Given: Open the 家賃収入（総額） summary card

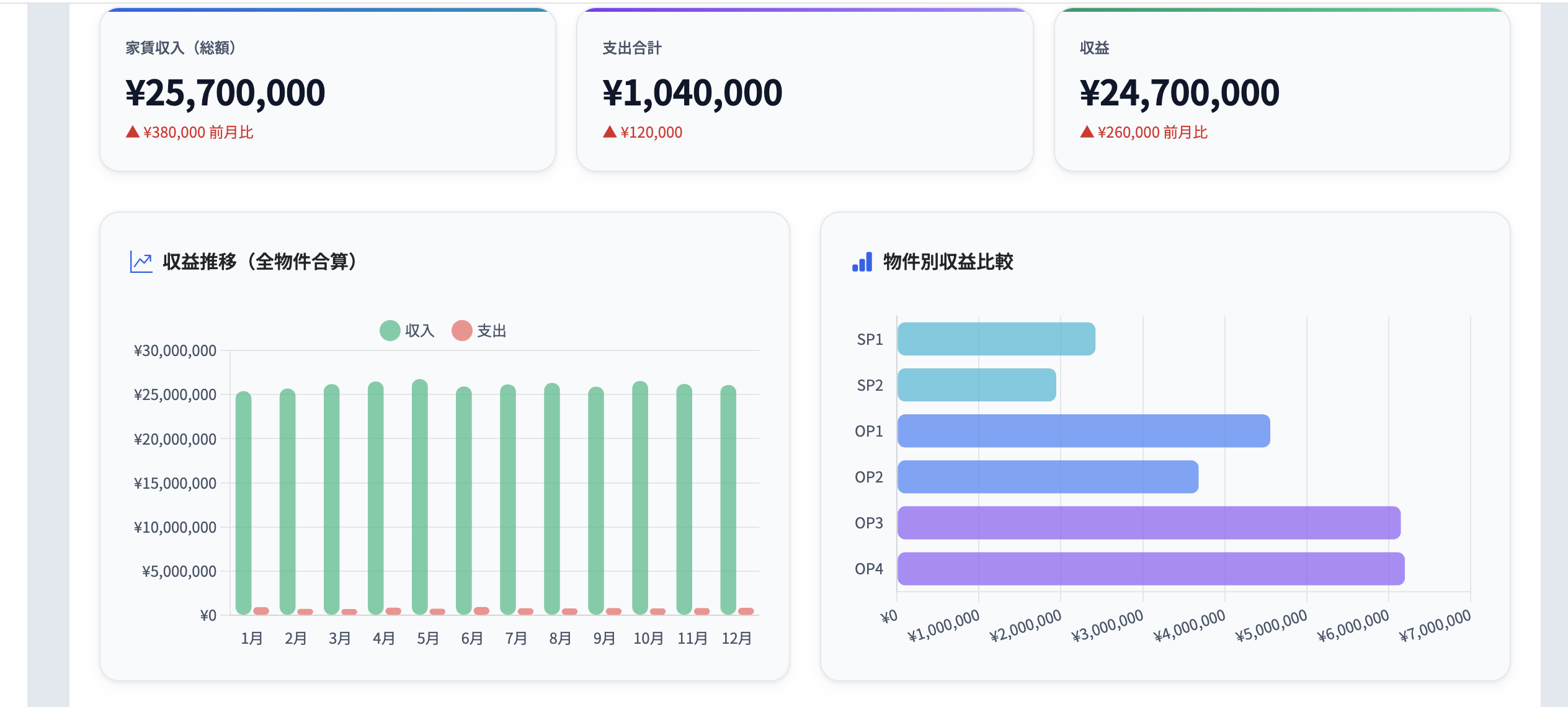Looking at the screenshot, I should [x=327, y=90].
